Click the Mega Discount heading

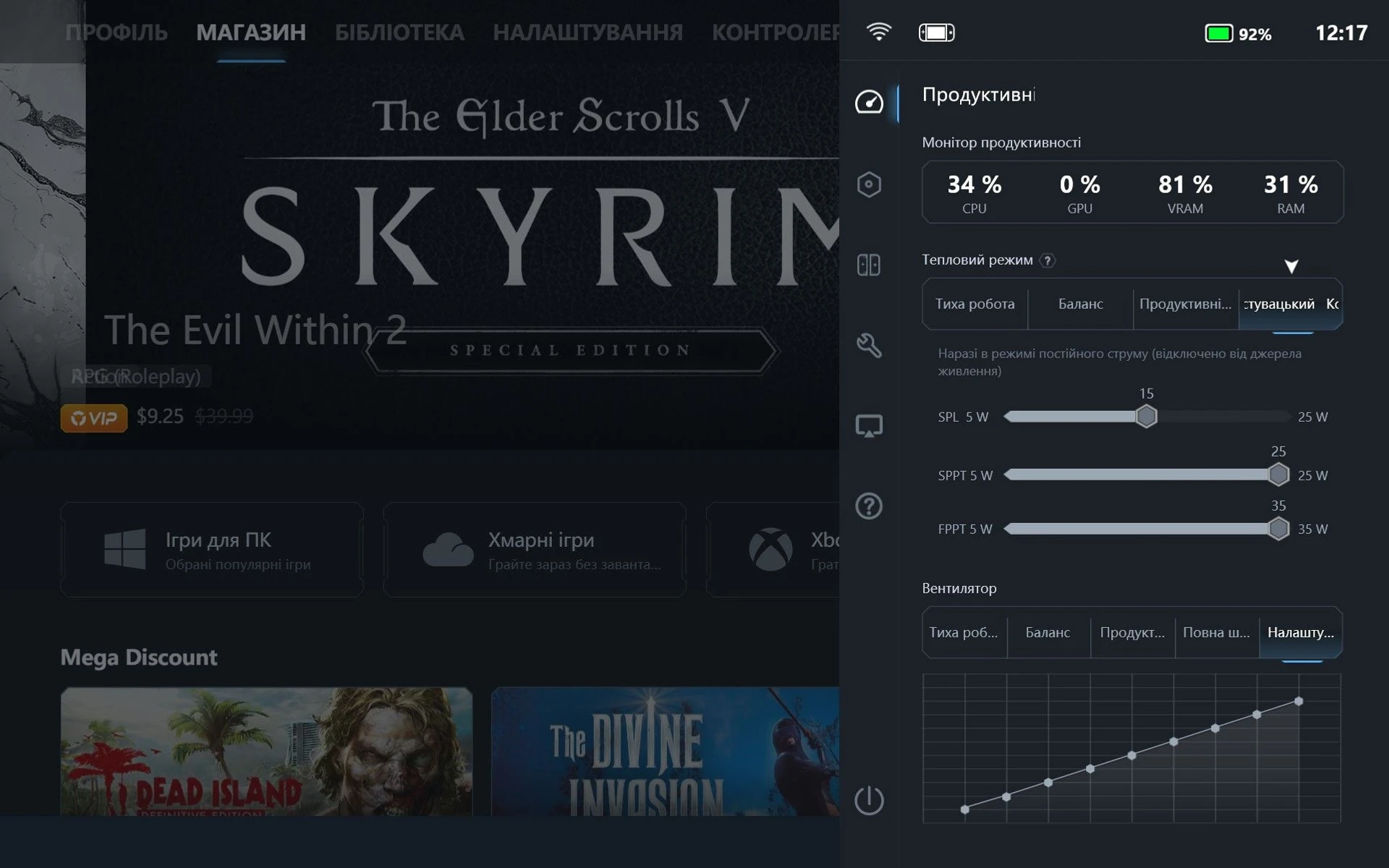(138, 657)
